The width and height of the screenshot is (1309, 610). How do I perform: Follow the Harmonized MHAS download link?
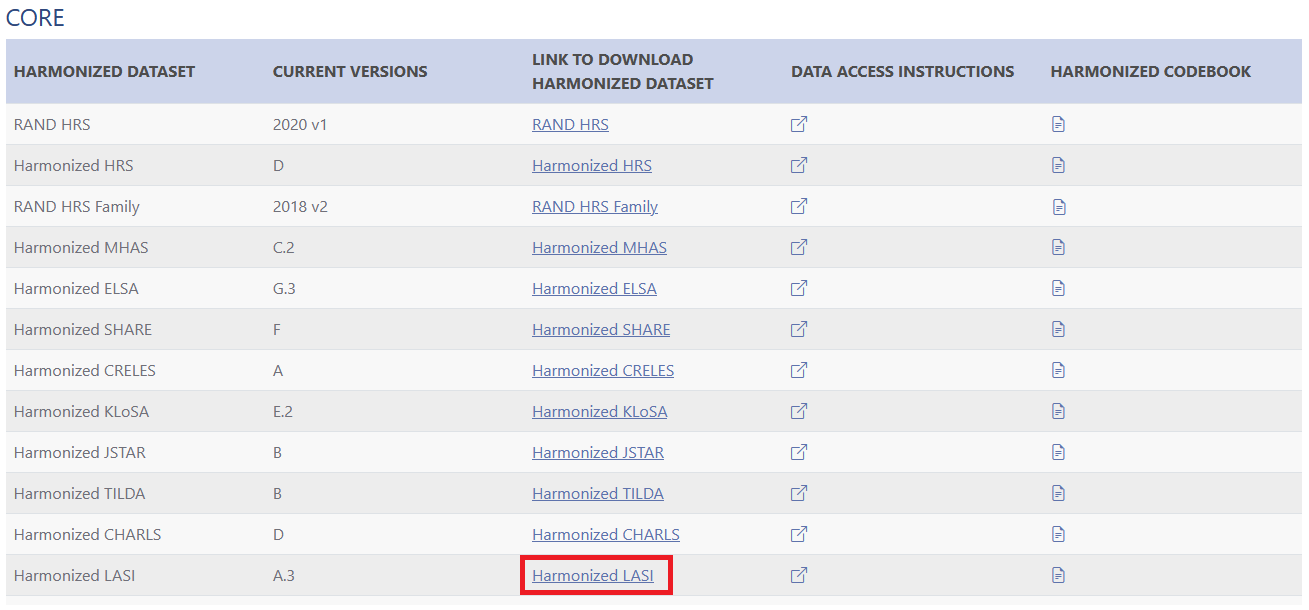tap(599, 248)
